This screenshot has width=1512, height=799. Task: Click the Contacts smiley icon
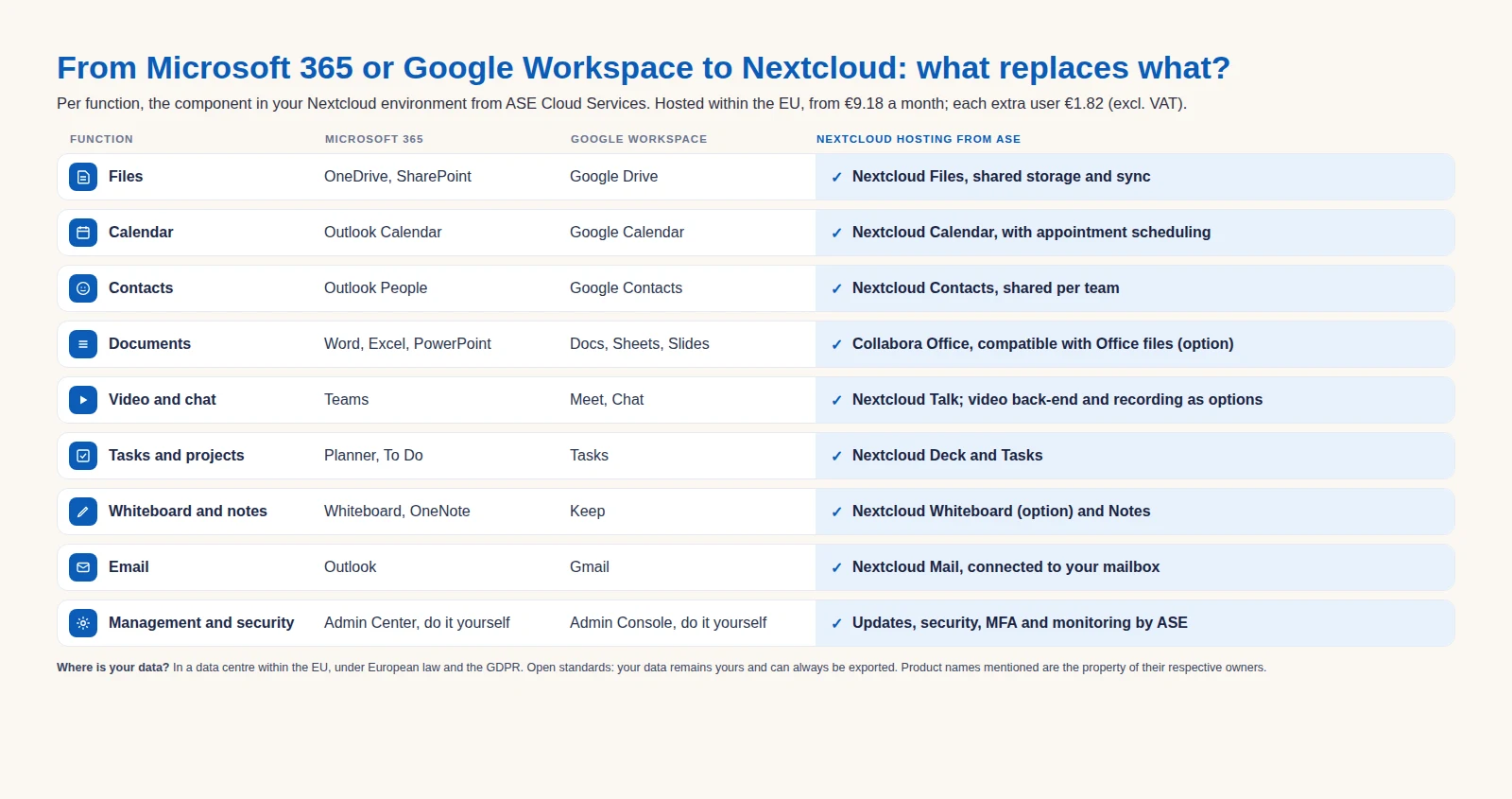tap(83, 288)
